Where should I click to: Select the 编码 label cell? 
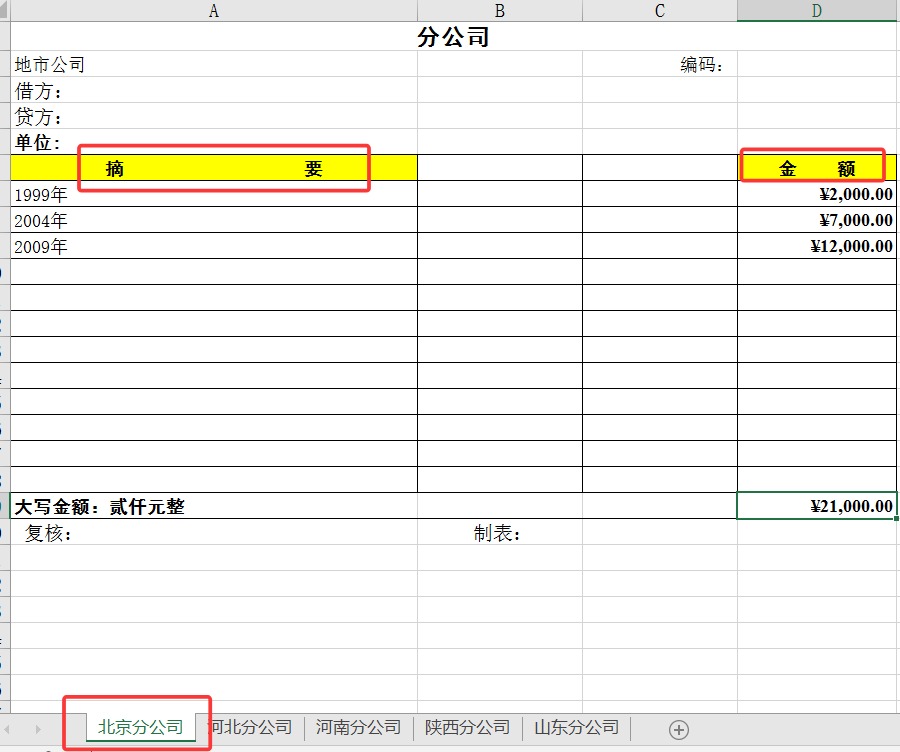pos(659,65)
